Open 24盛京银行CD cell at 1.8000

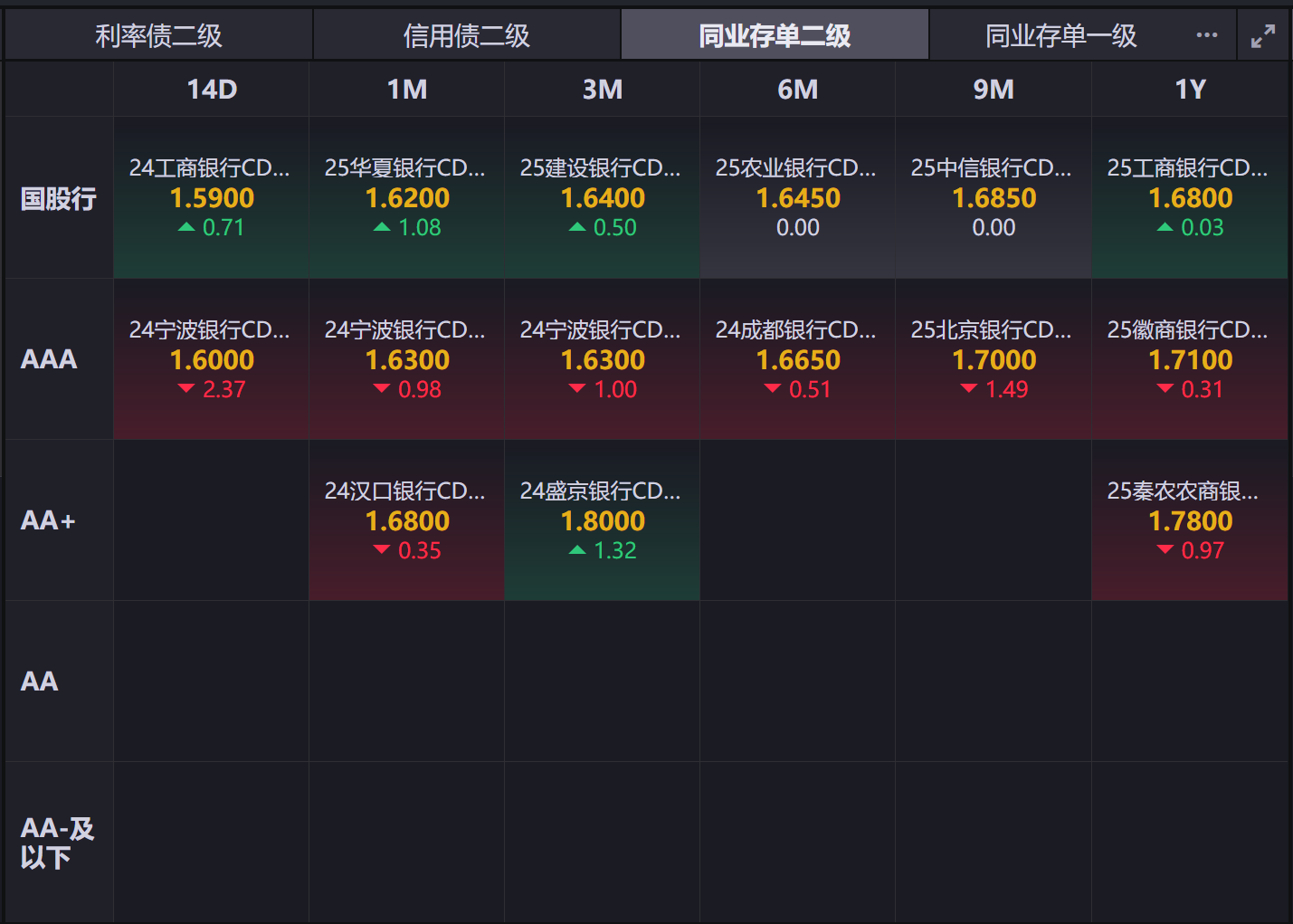pyautogui.click(x=603, y=520)
